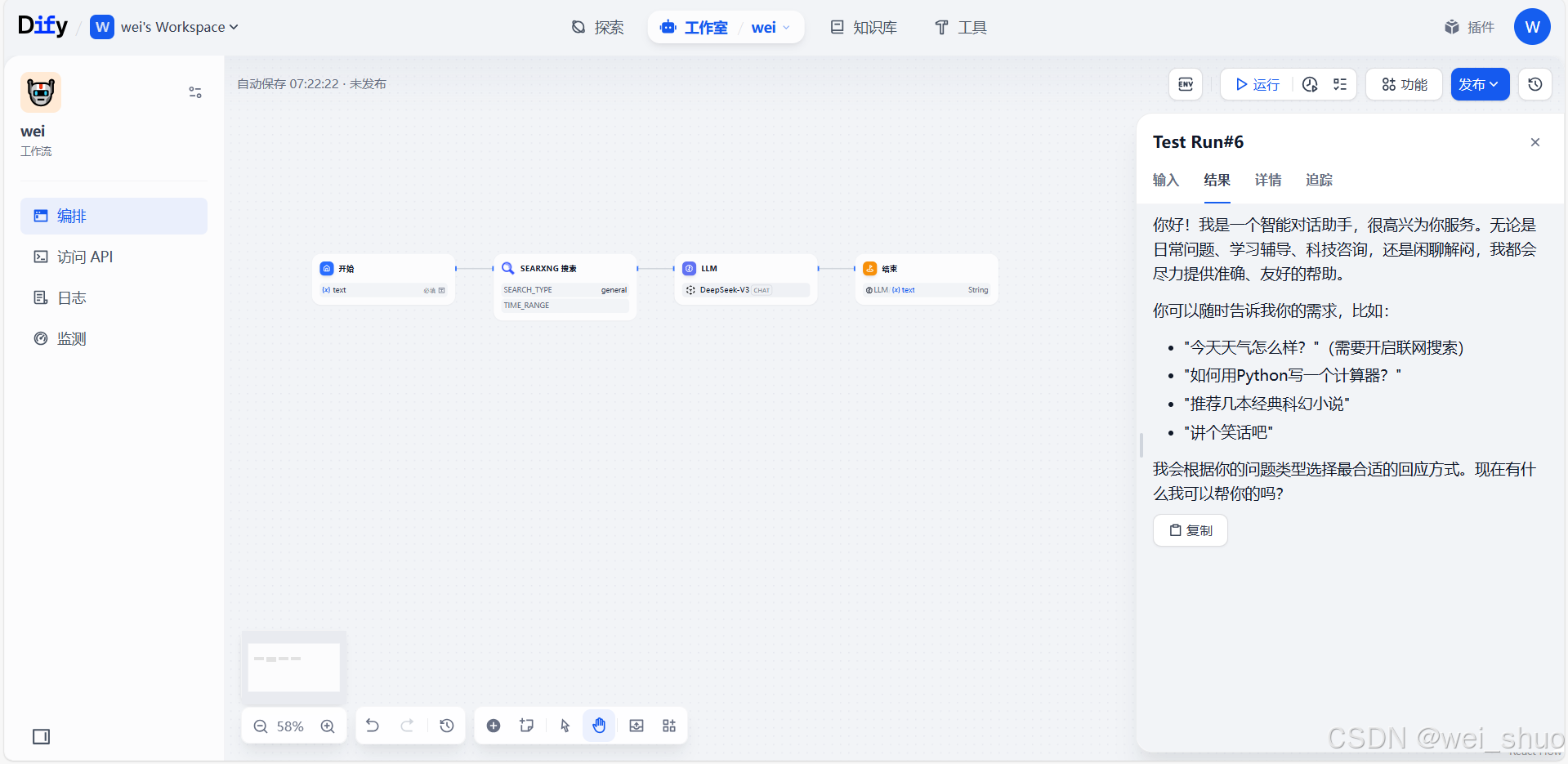1568x764 pixels.
Task: Open app settings sliders icon
Action: [x=195, y=92]
